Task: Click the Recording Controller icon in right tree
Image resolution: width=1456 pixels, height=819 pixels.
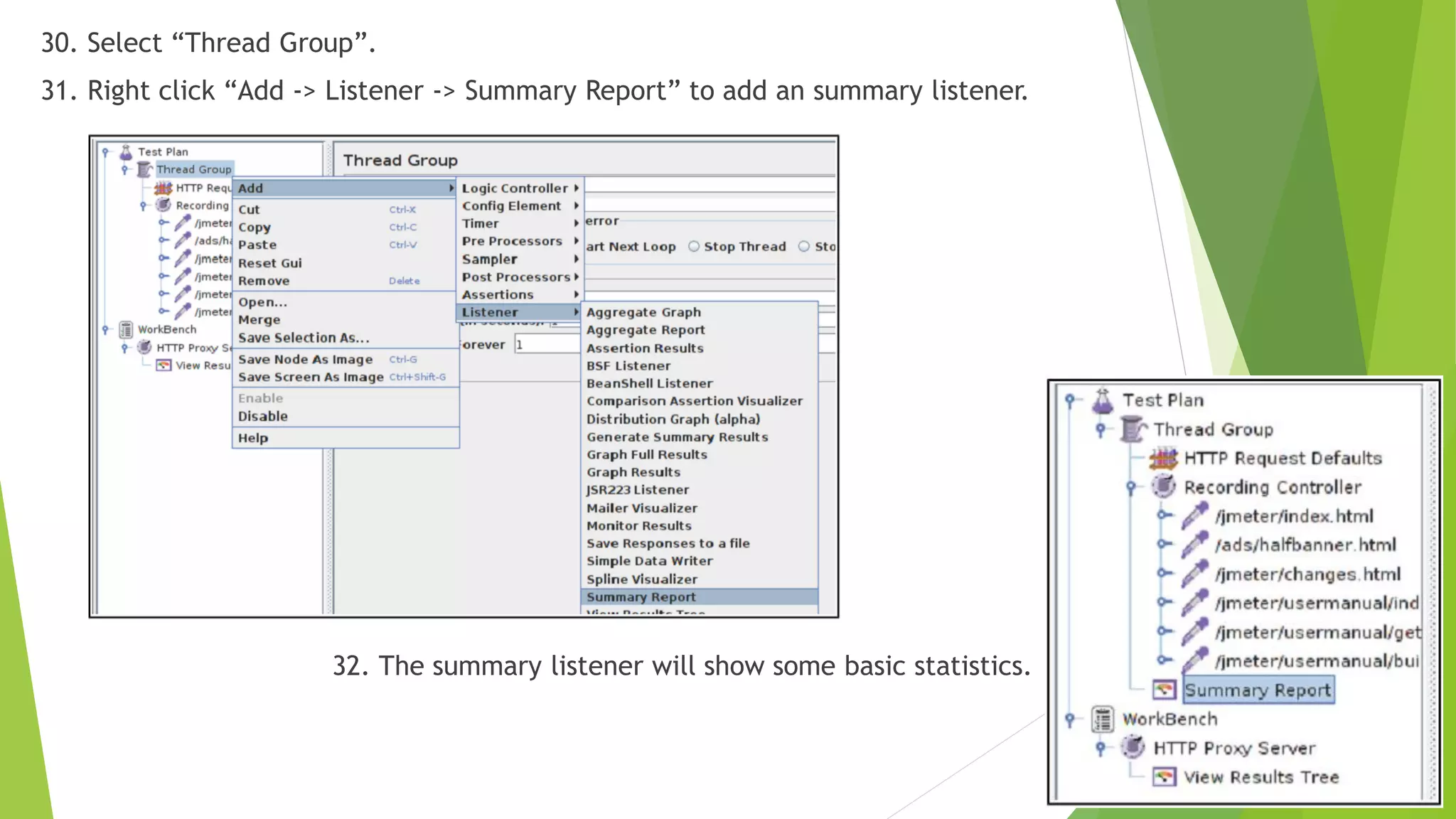Action: [x=1164, y=487]
